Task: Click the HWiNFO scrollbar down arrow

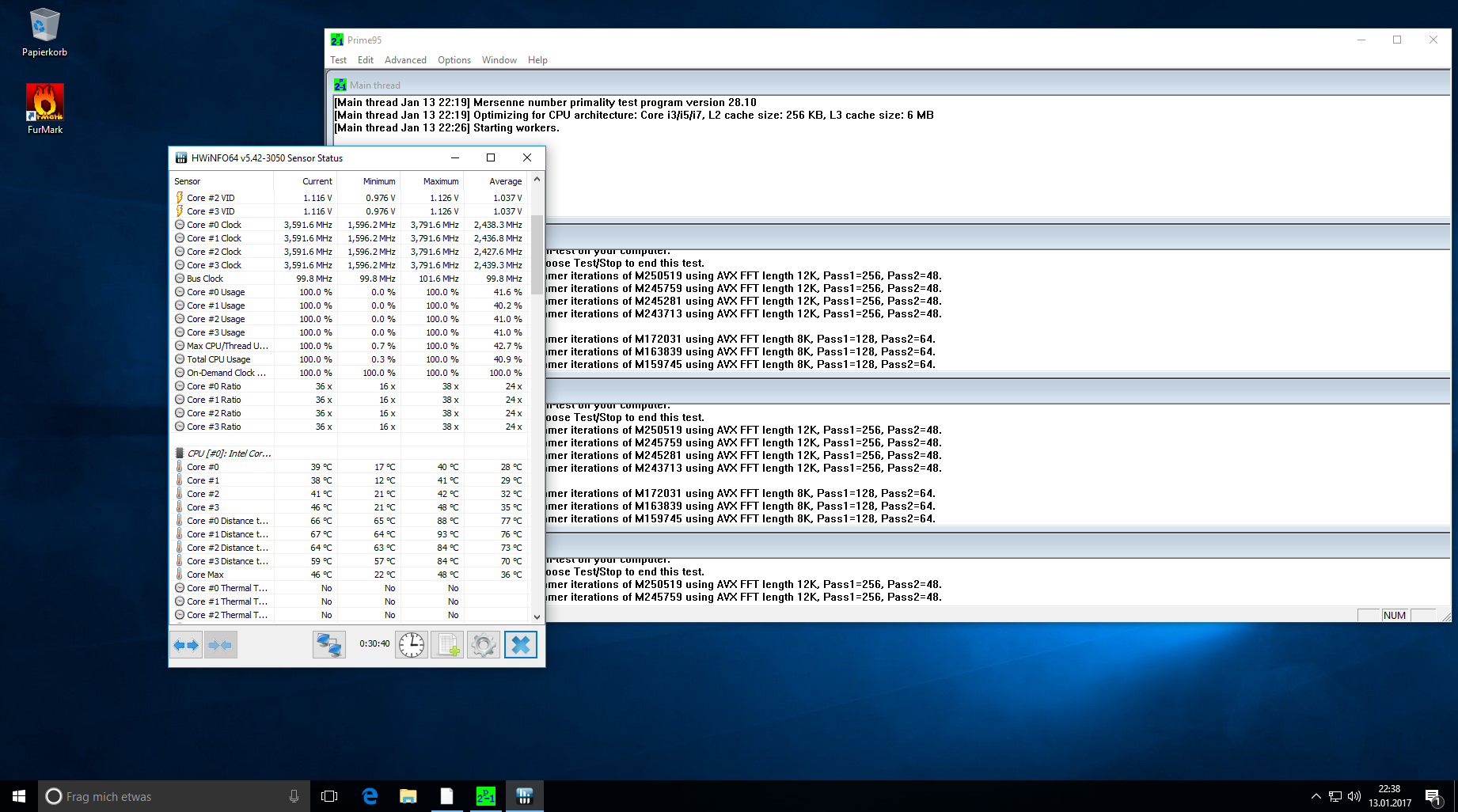Action: tap(537, 617)
